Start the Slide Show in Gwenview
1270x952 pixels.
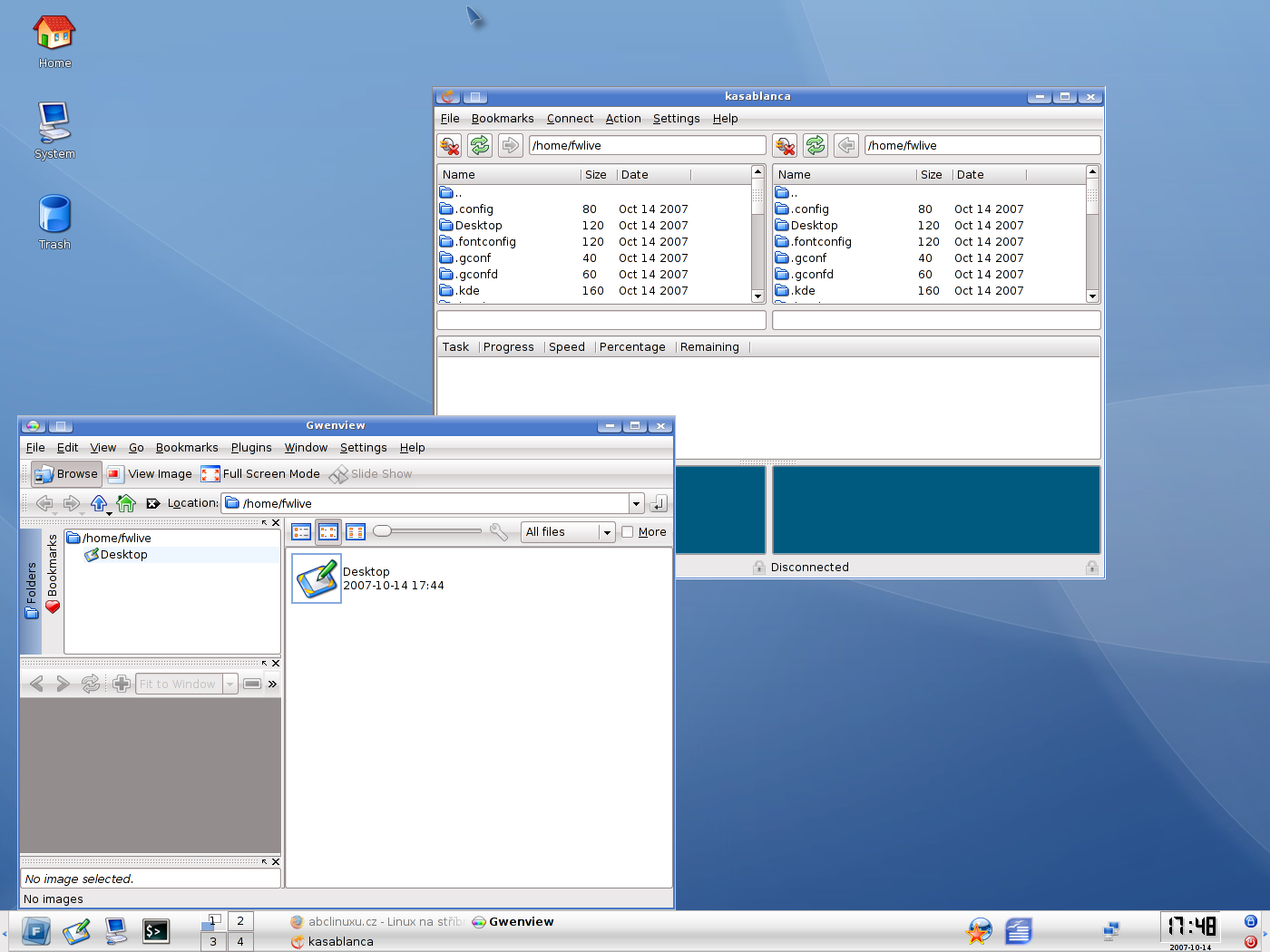(371, 474)
